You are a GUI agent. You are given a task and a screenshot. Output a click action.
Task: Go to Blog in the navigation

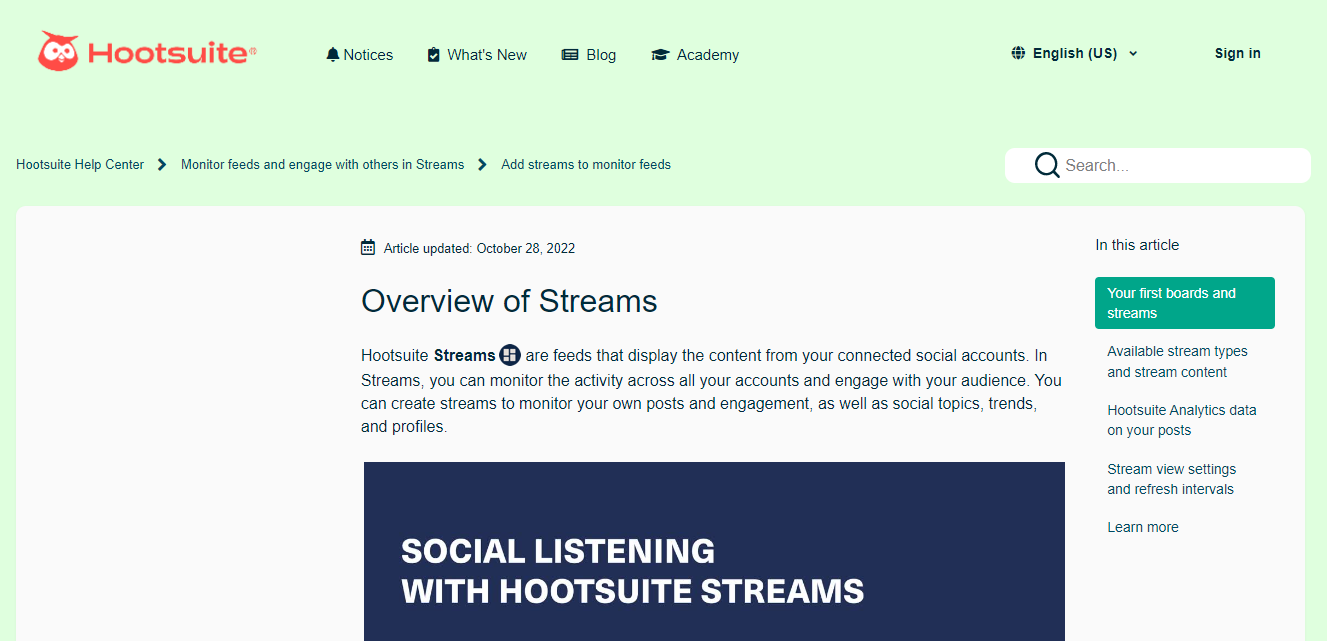click(589, 55)
